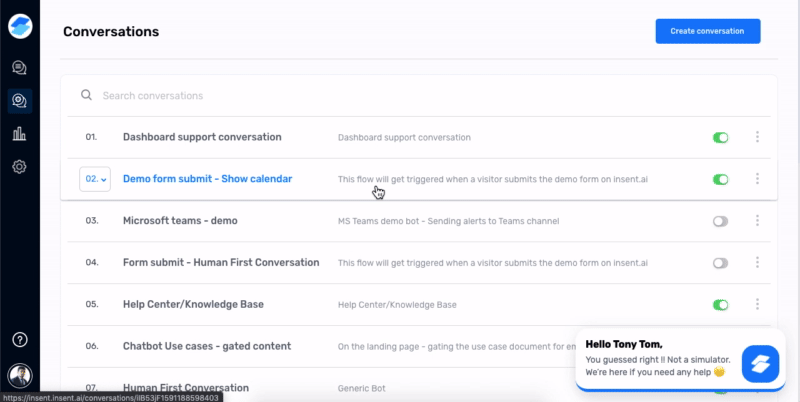This screenshot has width=800, height=402.
Task: Disable the Demo form submit toggle
Action: (x=720, y=179)
